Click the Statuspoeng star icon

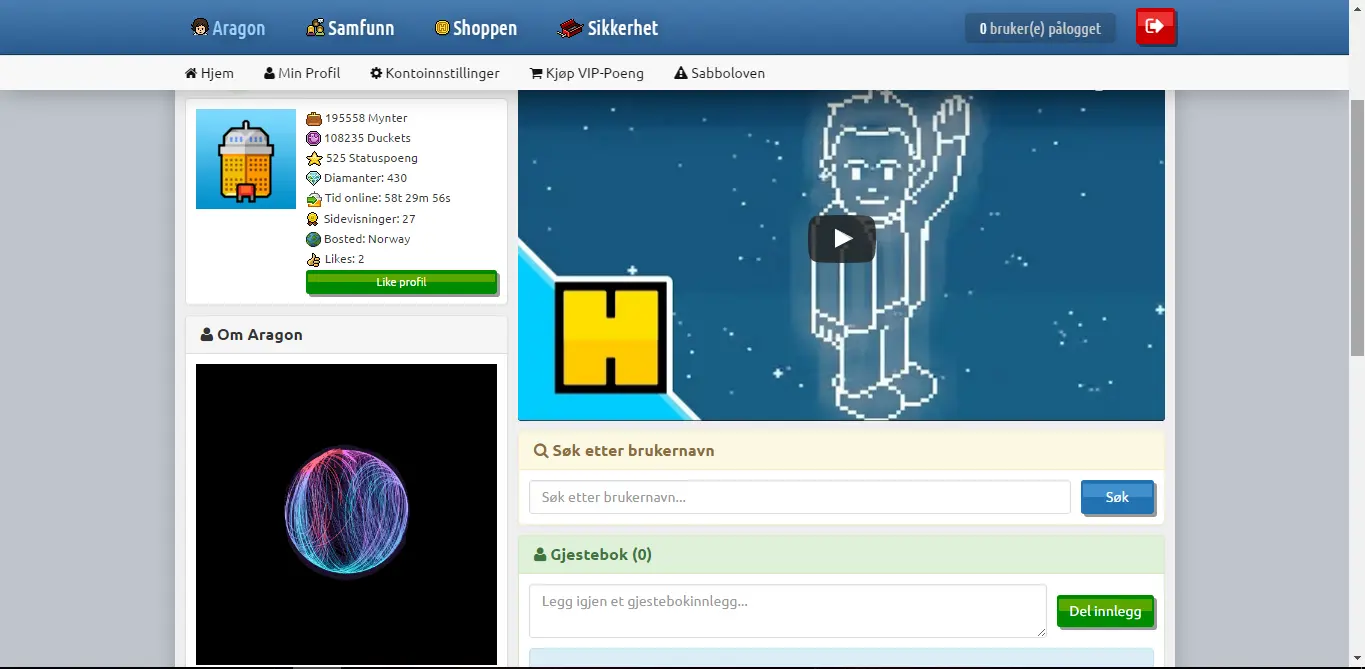(x=314, y=158)
